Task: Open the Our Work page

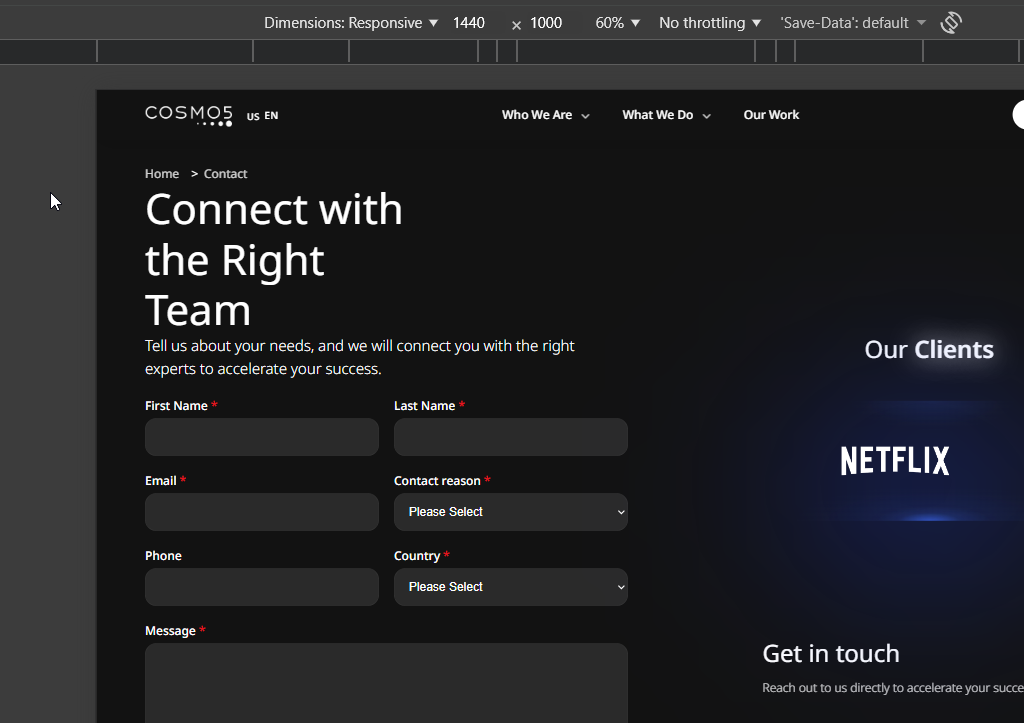Action: 771,115
